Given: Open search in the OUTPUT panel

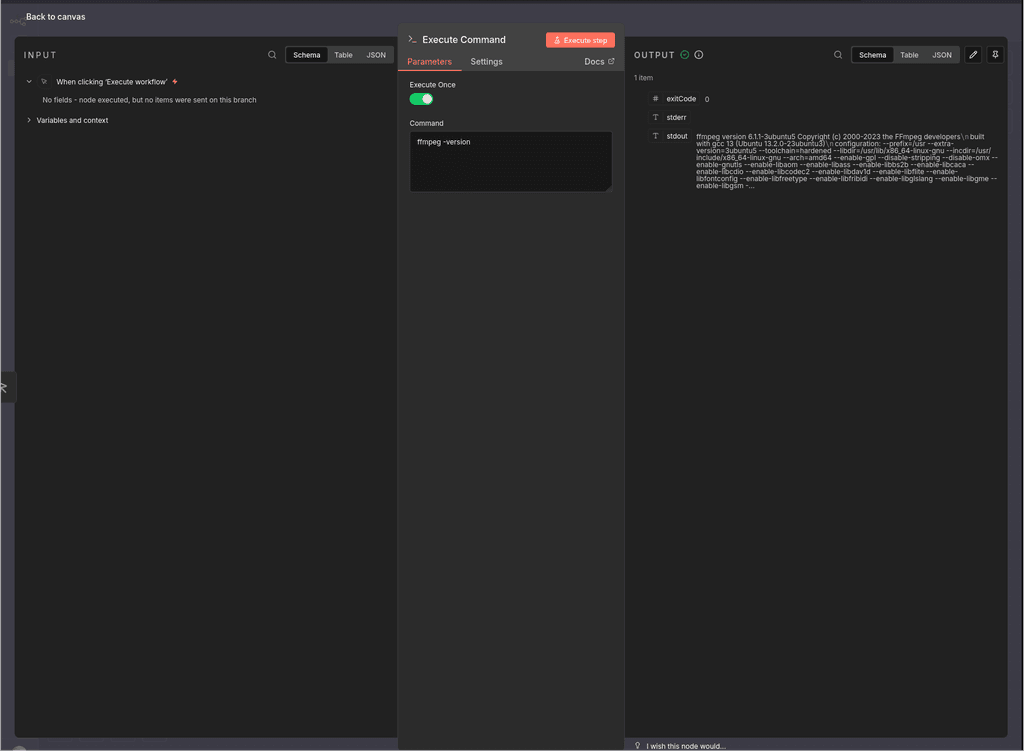Looking at the screenshot, I should [838, 55].
